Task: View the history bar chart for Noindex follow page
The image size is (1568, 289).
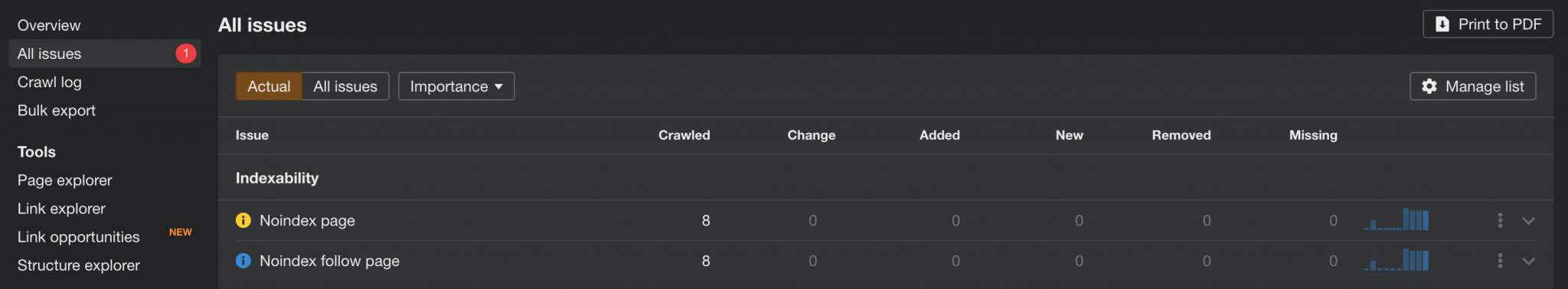Action: pos(1396,260)
